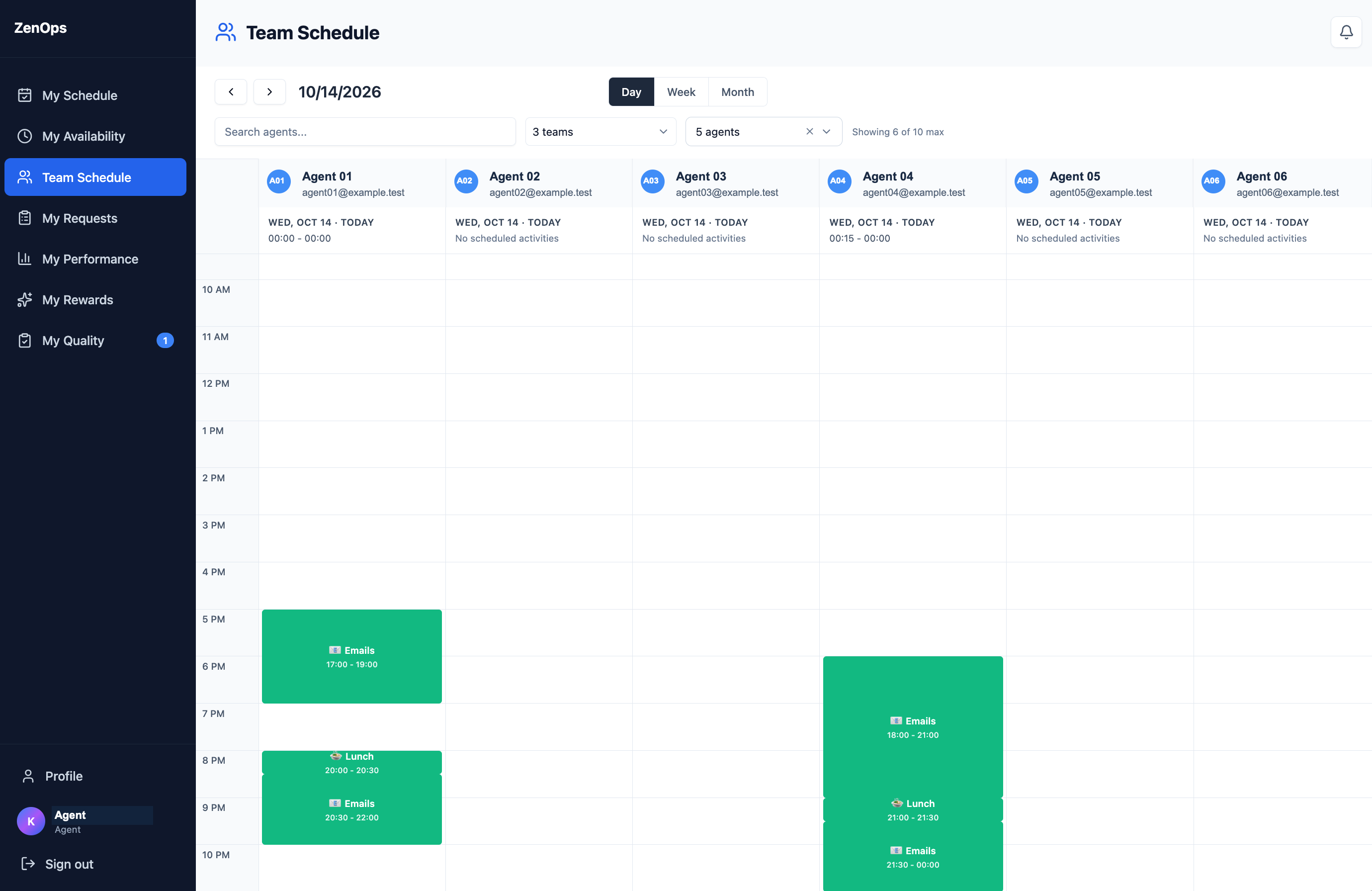1372x891 pixels.
Task: Click Agent 06 name header
Action: click(x=1261, y=176)
